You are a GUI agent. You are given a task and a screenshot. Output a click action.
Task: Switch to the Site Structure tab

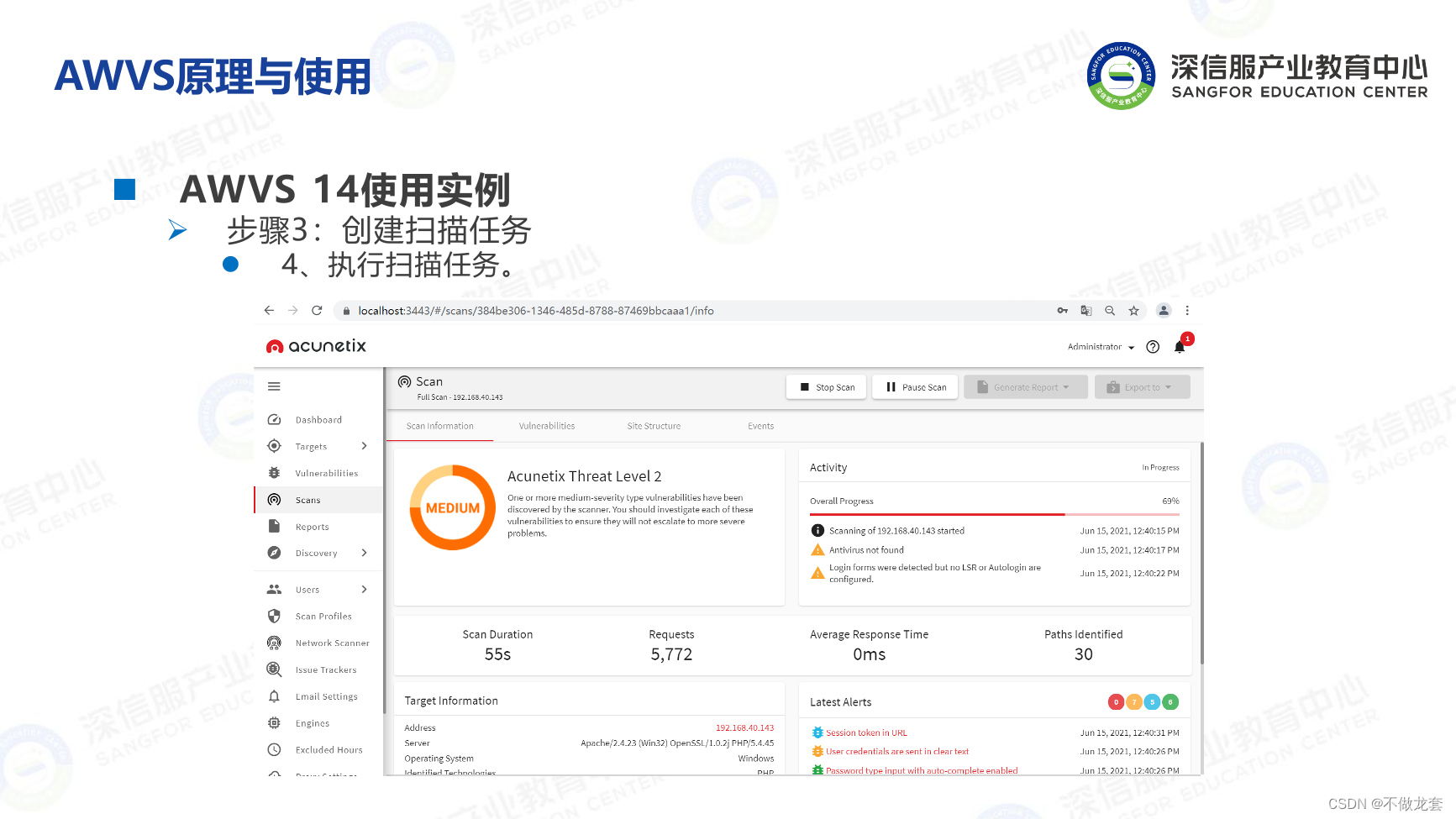[654, 426]
